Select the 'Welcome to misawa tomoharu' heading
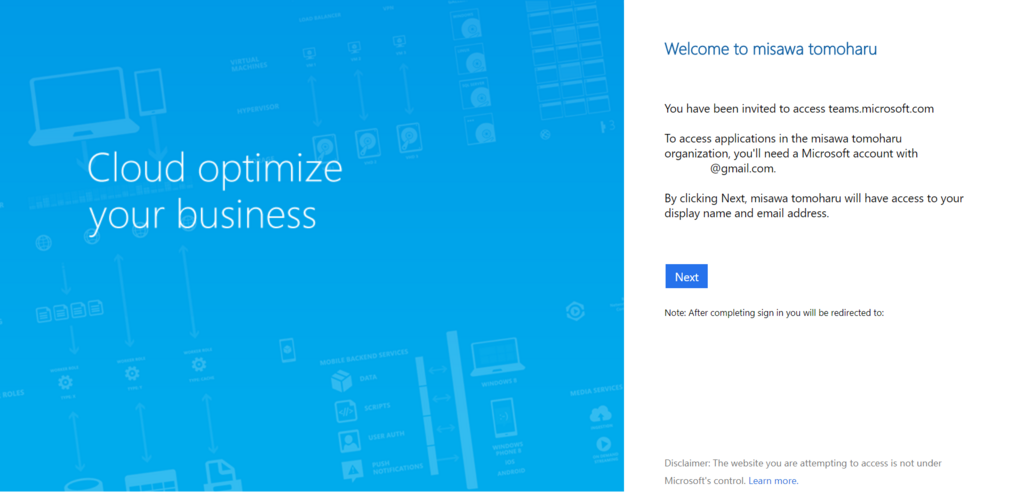Viewport: 1024px width, 492px height. 771,49
